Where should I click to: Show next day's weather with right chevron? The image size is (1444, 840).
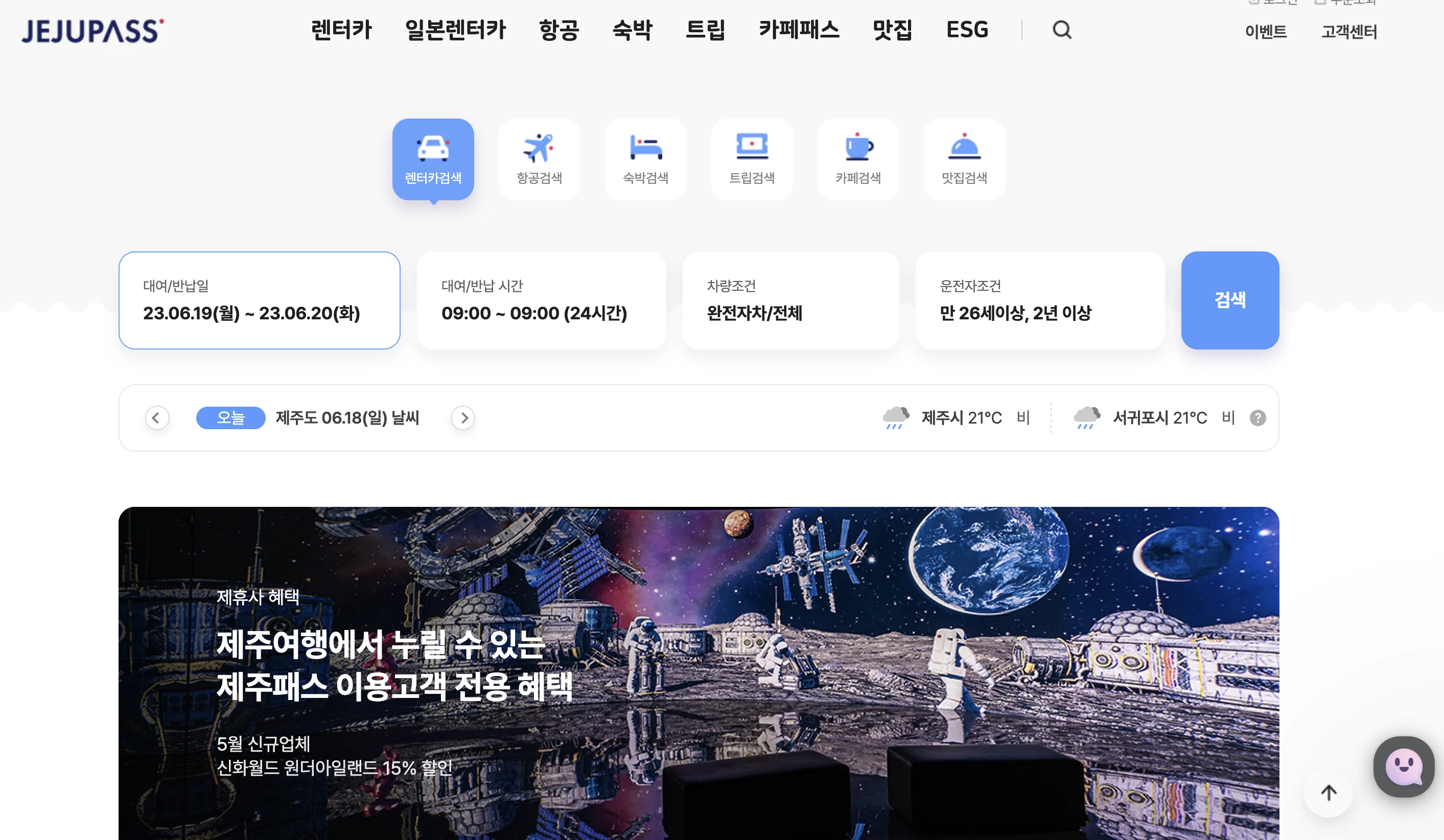[463, 418]
